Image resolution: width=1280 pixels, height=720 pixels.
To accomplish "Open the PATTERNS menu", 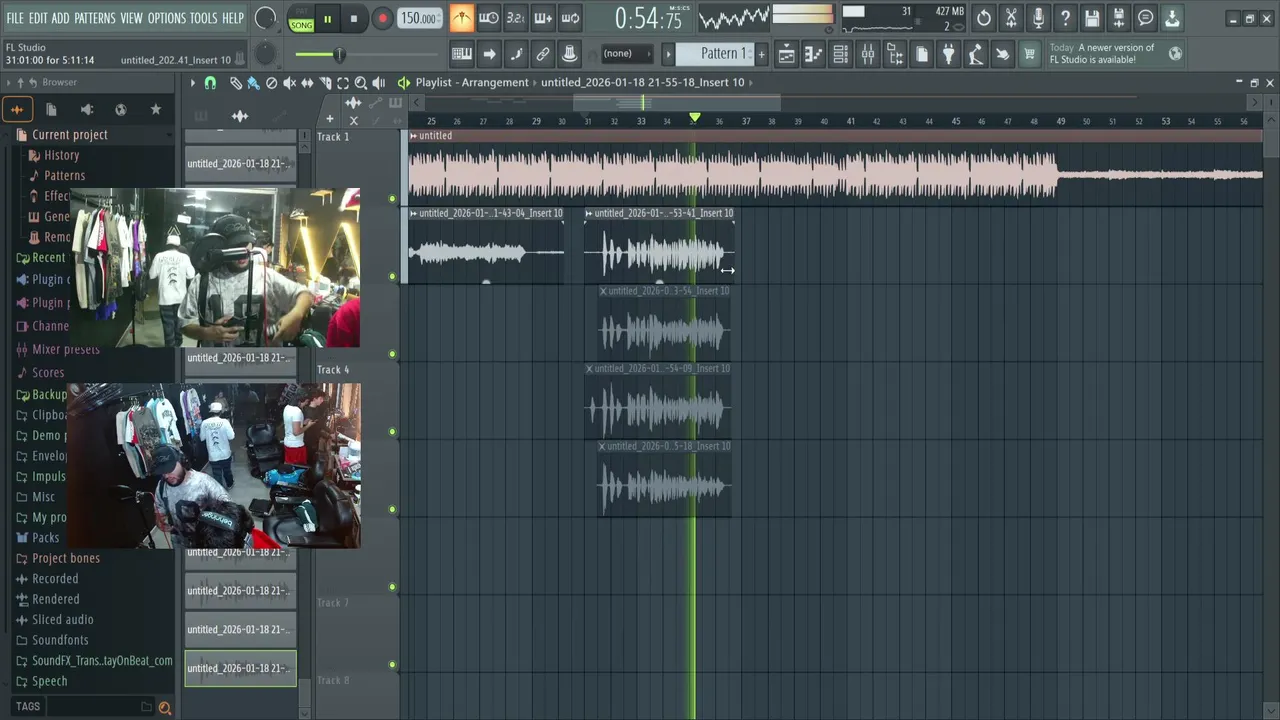I will (95, 18).
